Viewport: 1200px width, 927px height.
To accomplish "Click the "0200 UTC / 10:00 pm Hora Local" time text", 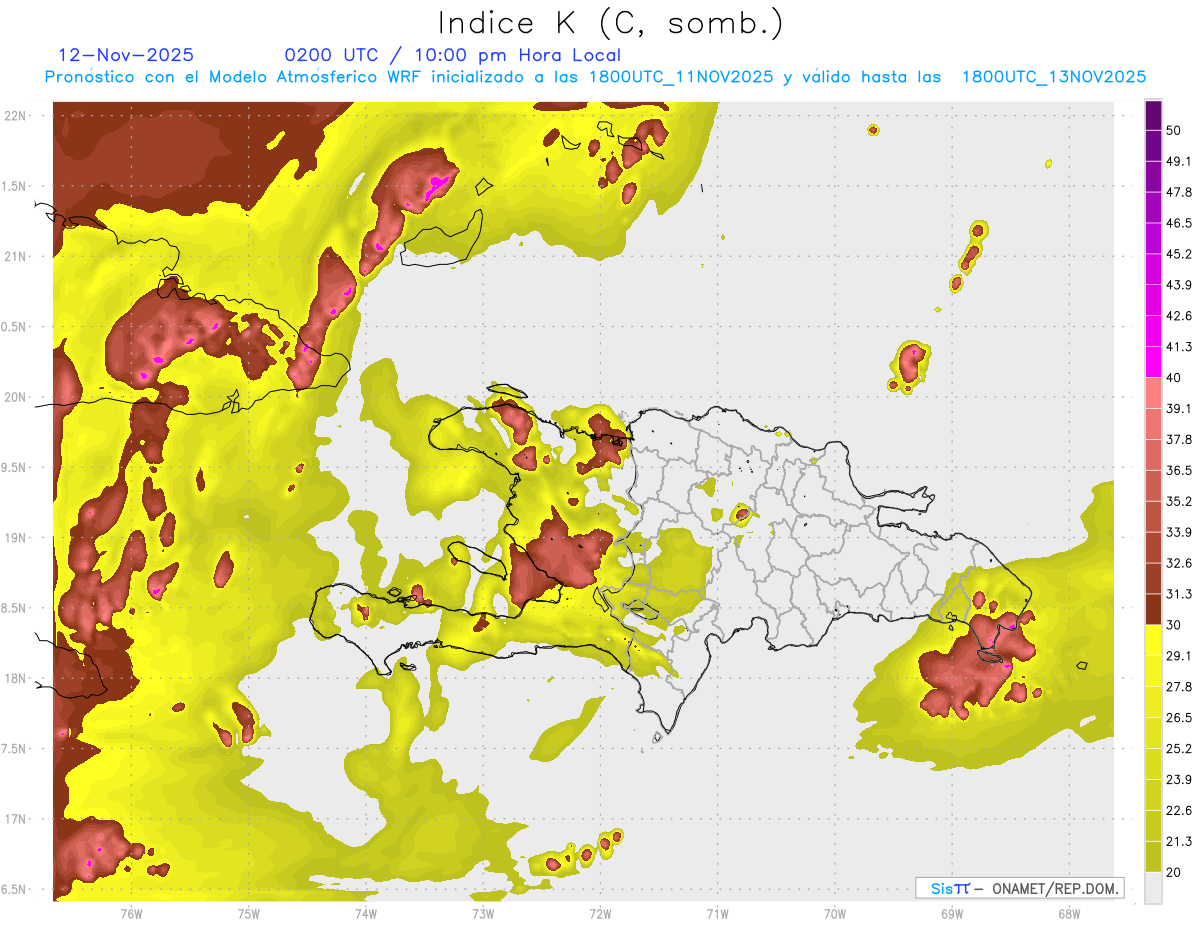I will click(453, 56).
